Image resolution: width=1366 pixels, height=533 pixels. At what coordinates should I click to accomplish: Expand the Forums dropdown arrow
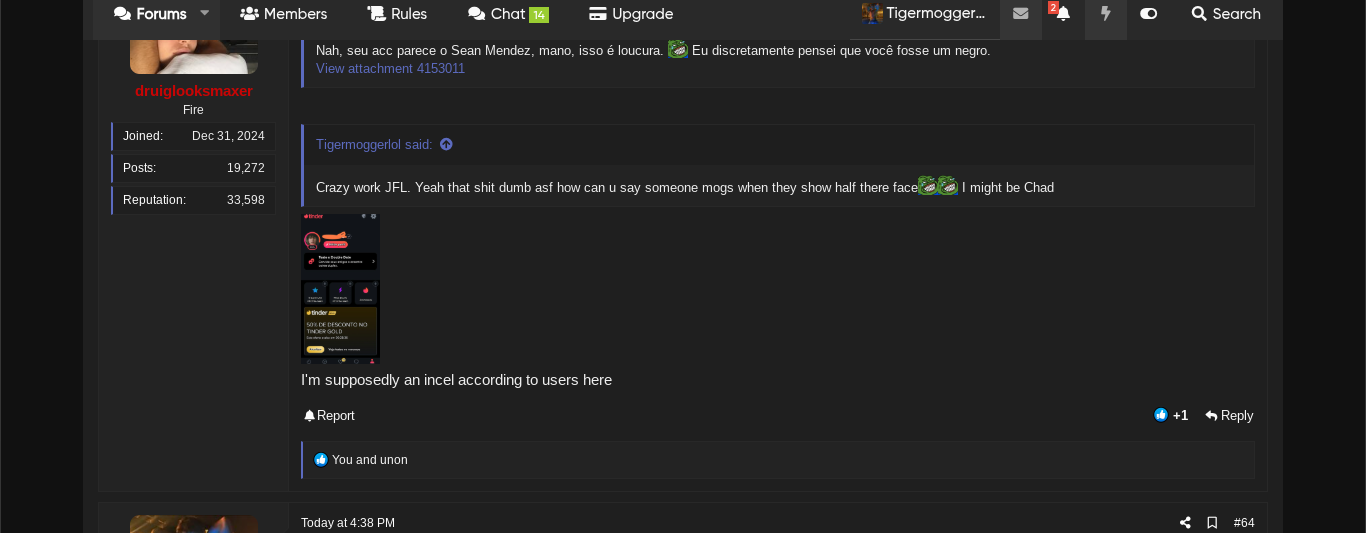205,13
